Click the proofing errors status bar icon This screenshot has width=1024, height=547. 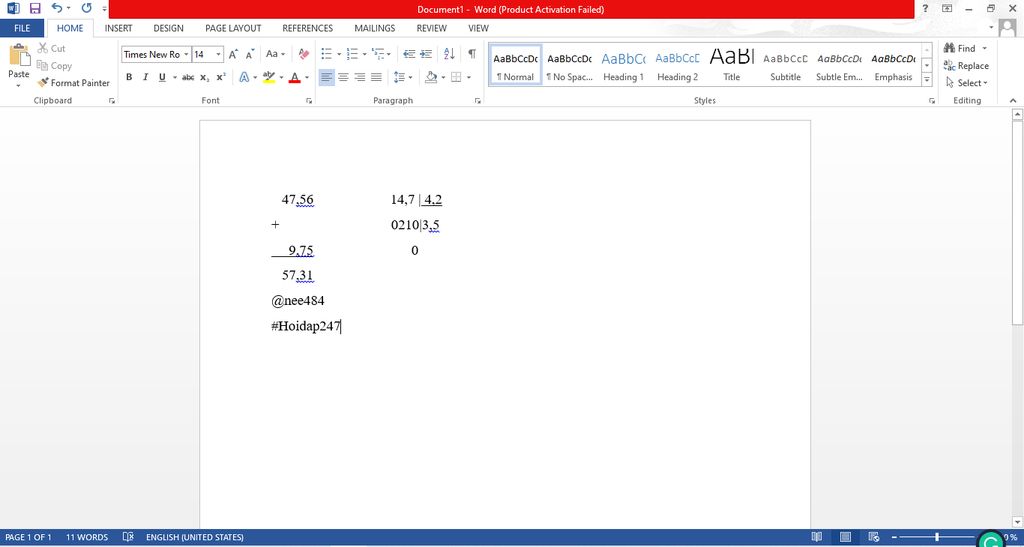tap(128, 537)
